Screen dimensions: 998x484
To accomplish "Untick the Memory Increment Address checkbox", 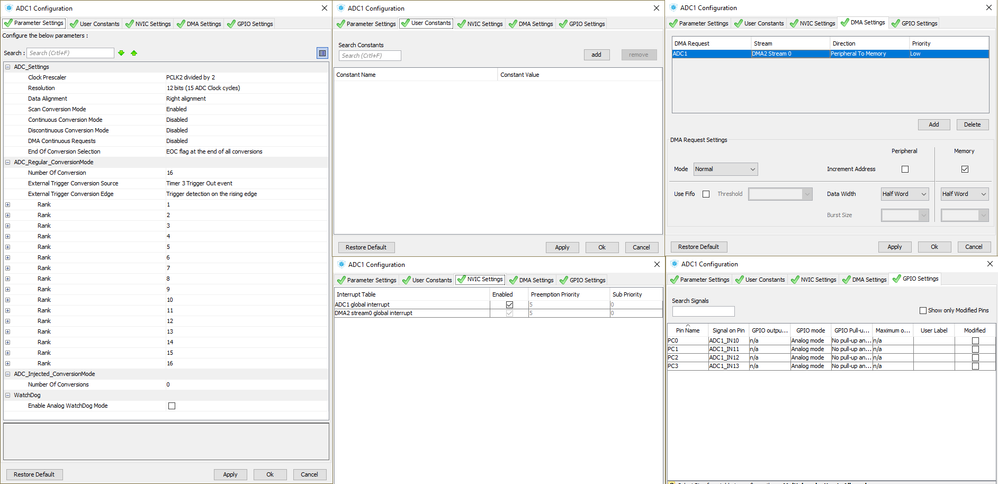I will 964,169.
